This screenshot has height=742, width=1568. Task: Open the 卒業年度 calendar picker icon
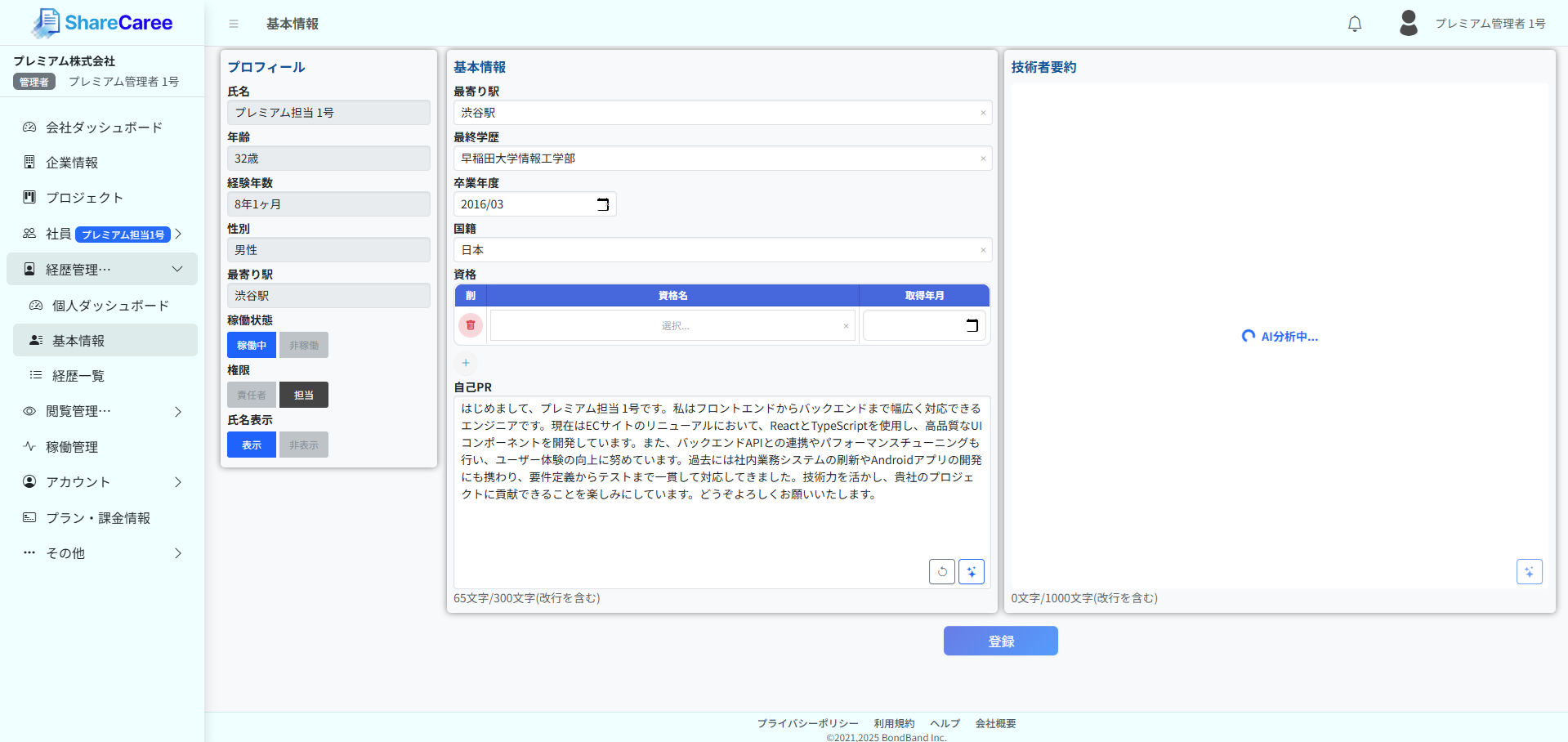tap(603, 204)
